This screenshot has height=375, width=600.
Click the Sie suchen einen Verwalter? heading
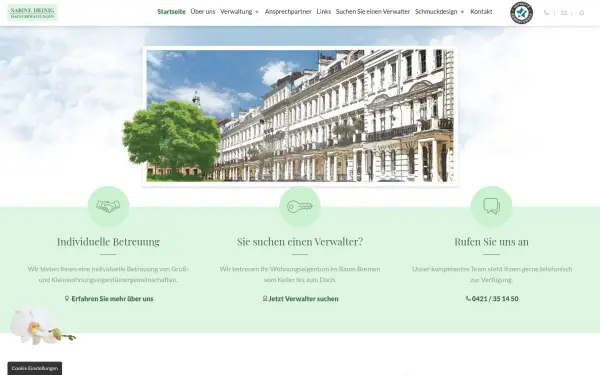(x=300, y=242)
